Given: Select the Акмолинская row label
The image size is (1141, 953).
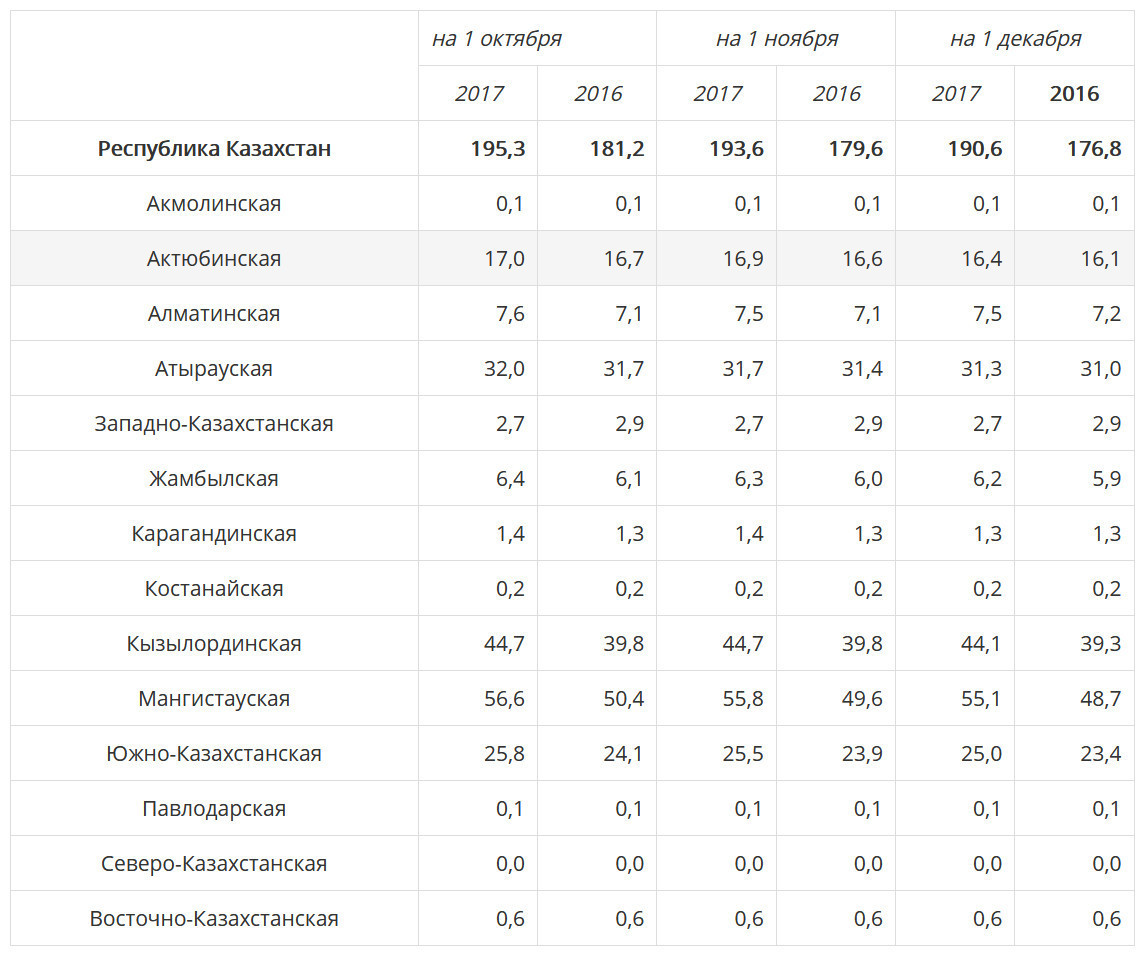Looking at the screenshot, I should (x=214, y=204).
